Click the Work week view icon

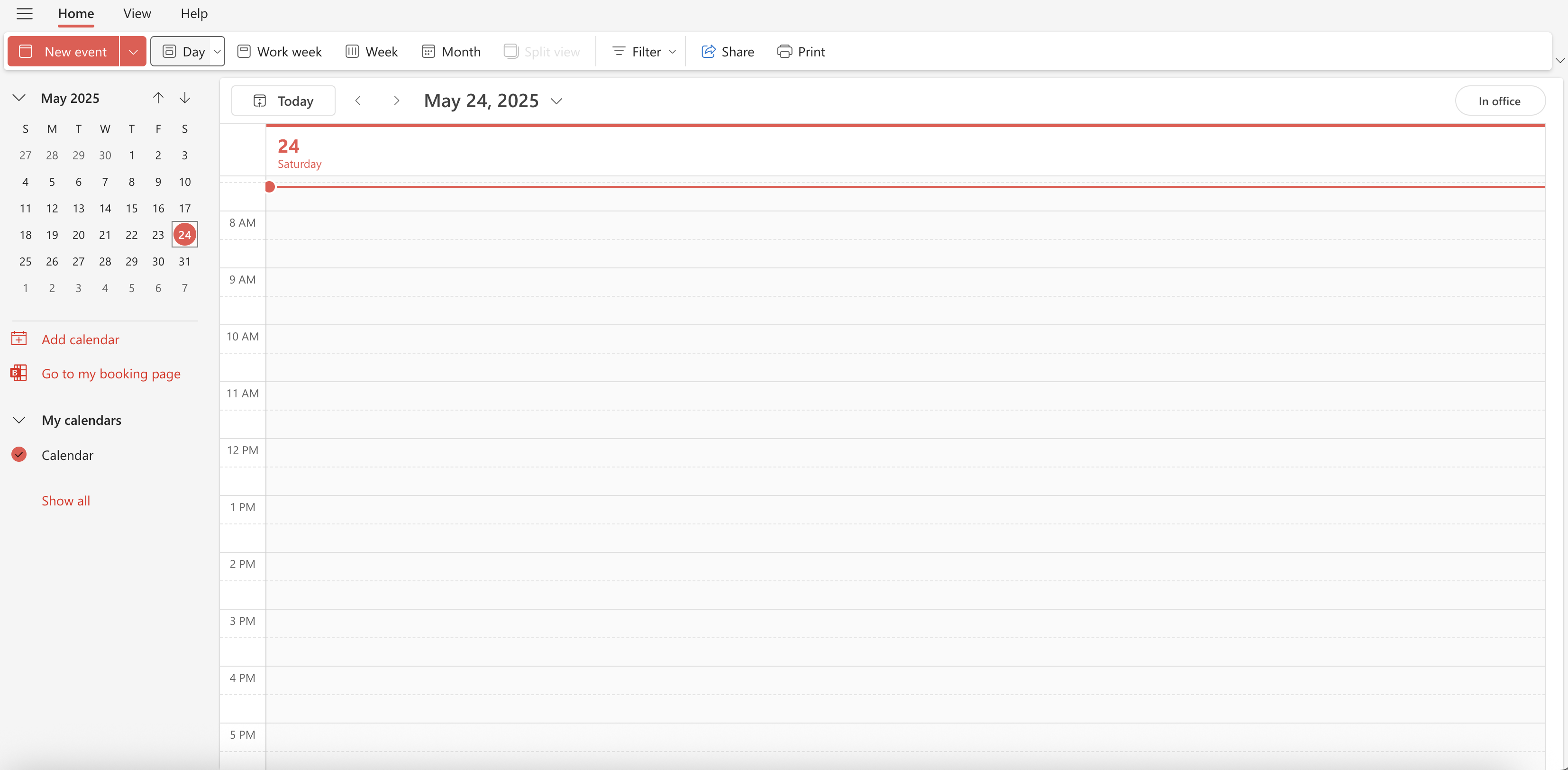[x=244, y=51]
